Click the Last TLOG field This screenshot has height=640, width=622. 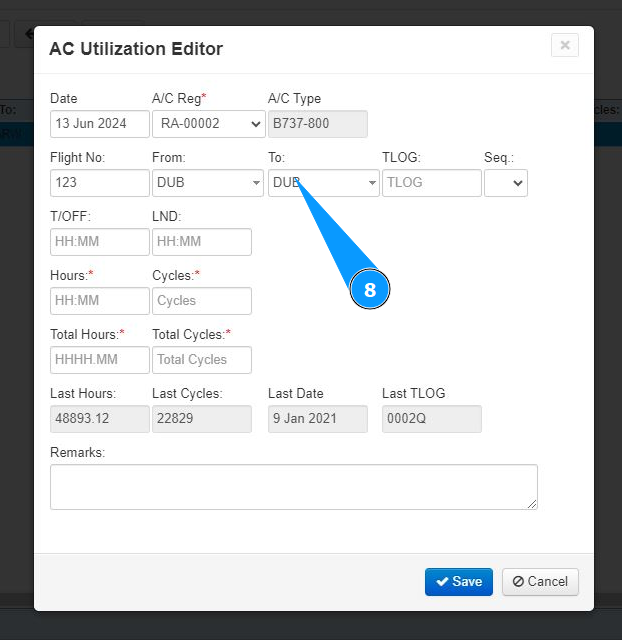[431, 419]
